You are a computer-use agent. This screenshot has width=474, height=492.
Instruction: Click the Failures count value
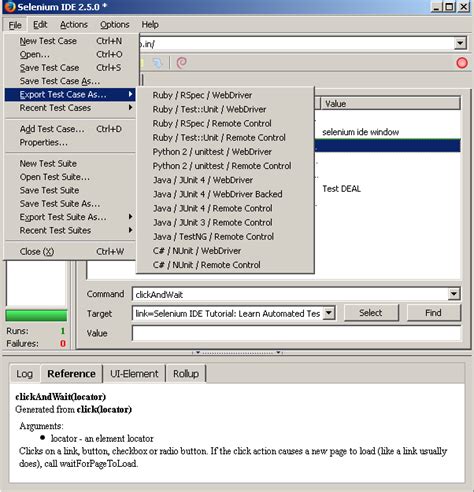63,344
